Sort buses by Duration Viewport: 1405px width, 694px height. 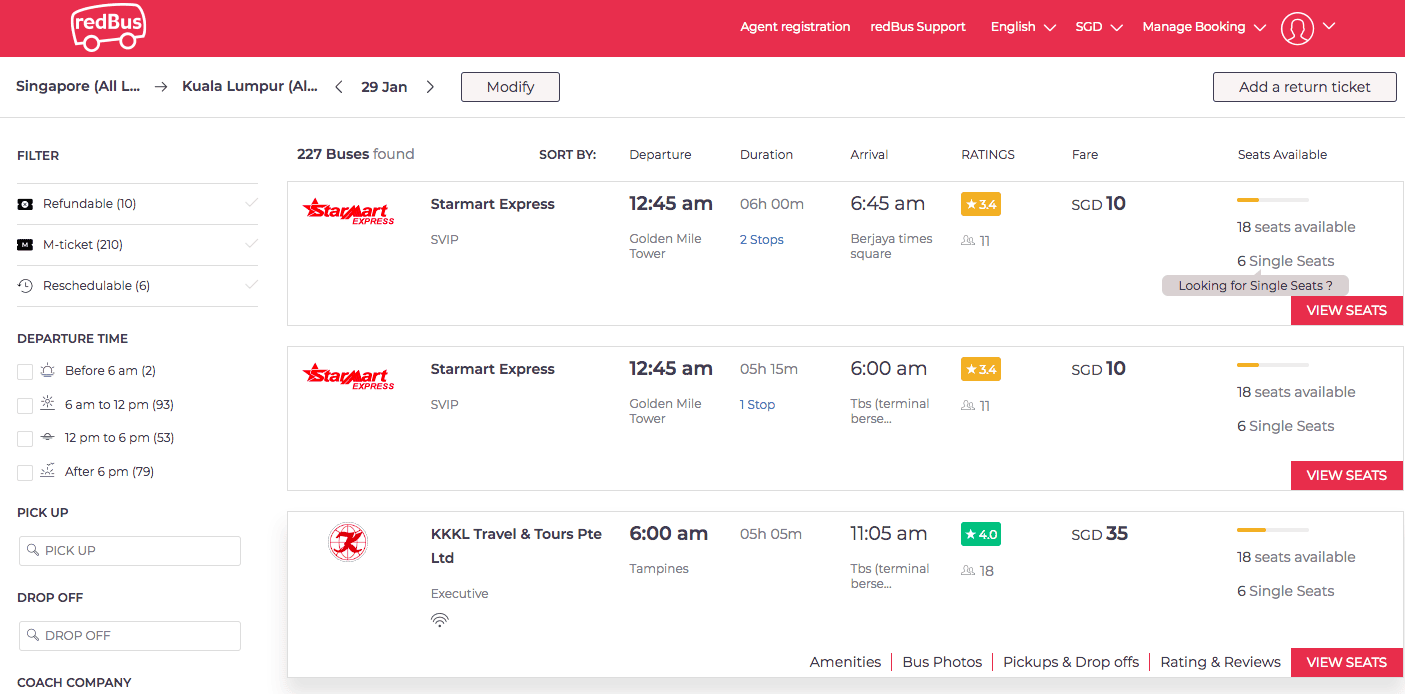tap(766, 155)
